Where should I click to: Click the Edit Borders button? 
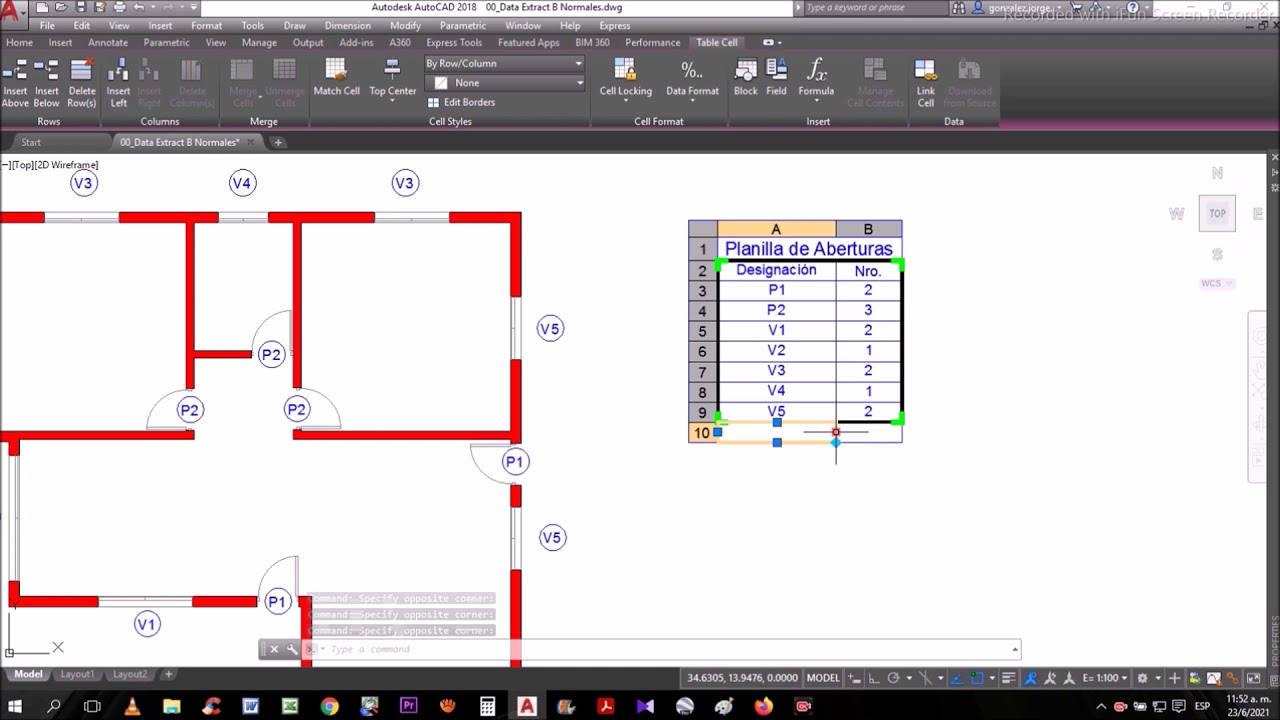point(461,102)
